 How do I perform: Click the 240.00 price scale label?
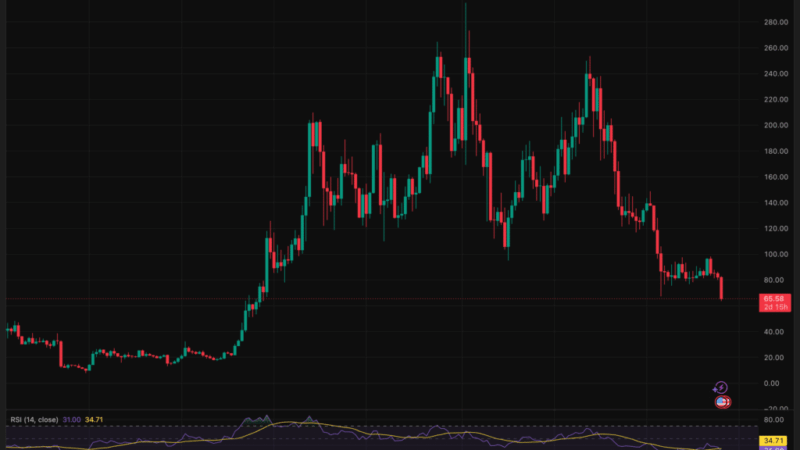point(776,73)
